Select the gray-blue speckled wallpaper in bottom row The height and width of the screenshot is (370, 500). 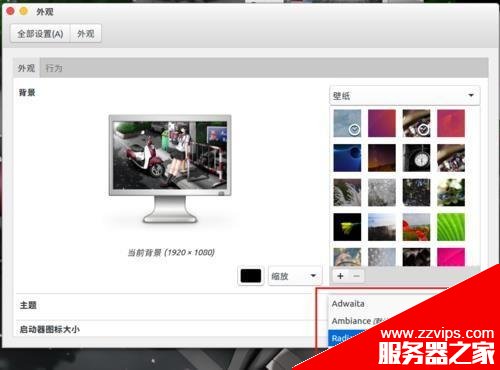pos(382,257)
